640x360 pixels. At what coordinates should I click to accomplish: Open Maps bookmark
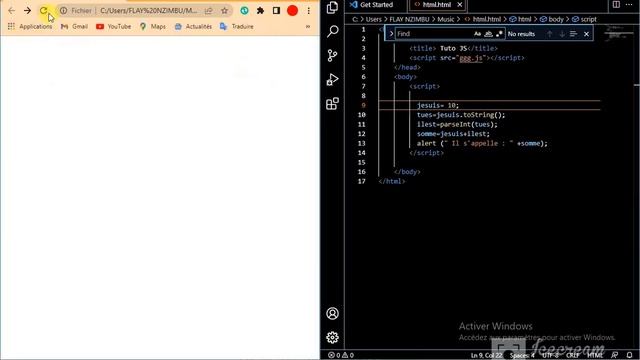pyautogui.click(x=153, y=27)
